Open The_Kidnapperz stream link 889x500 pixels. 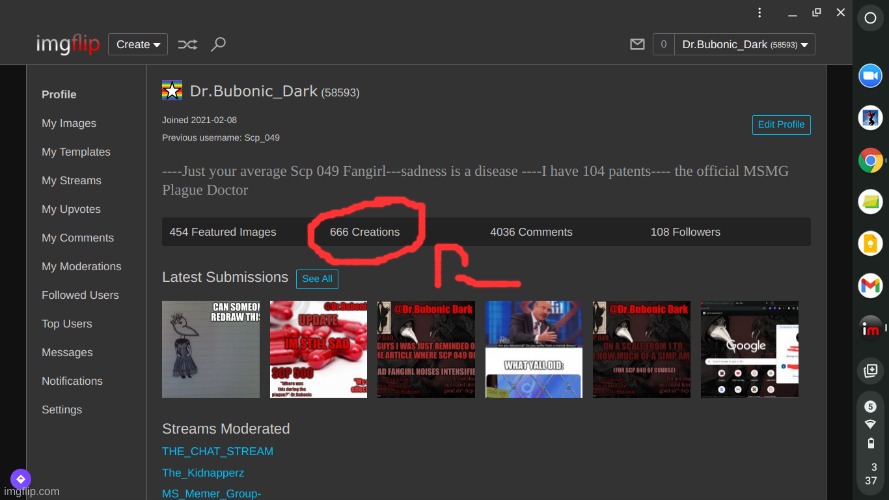(x=203, y=473)
